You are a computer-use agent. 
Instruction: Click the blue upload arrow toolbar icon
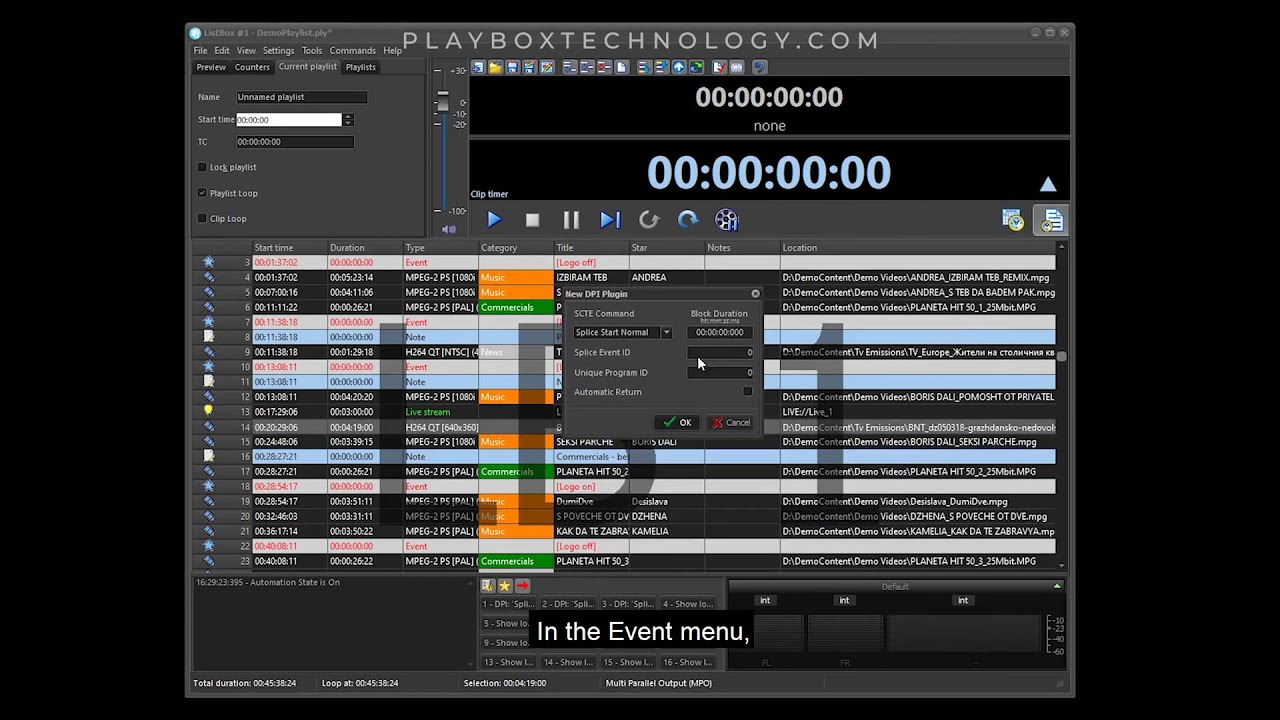pos(679,67)
